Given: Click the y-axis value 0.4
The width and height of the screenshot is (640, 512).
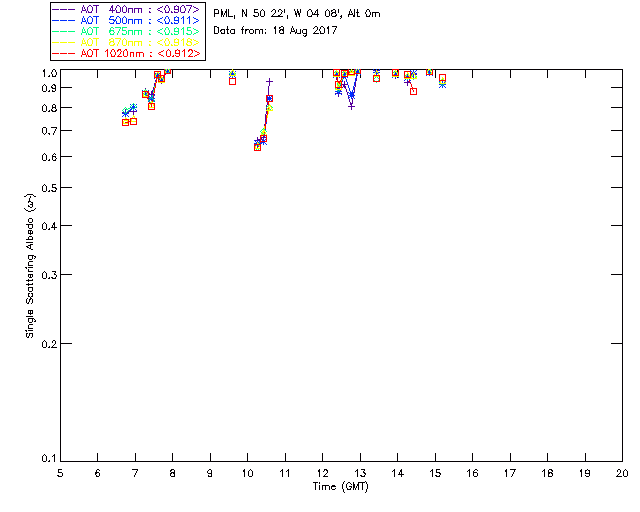Looking at the screenshot, I should (x=49, y=226).
